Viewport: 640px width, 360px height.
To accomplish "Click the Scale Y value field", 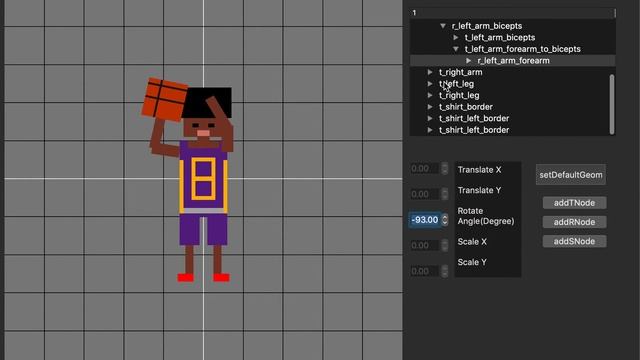I will click(x=424, y=271).
